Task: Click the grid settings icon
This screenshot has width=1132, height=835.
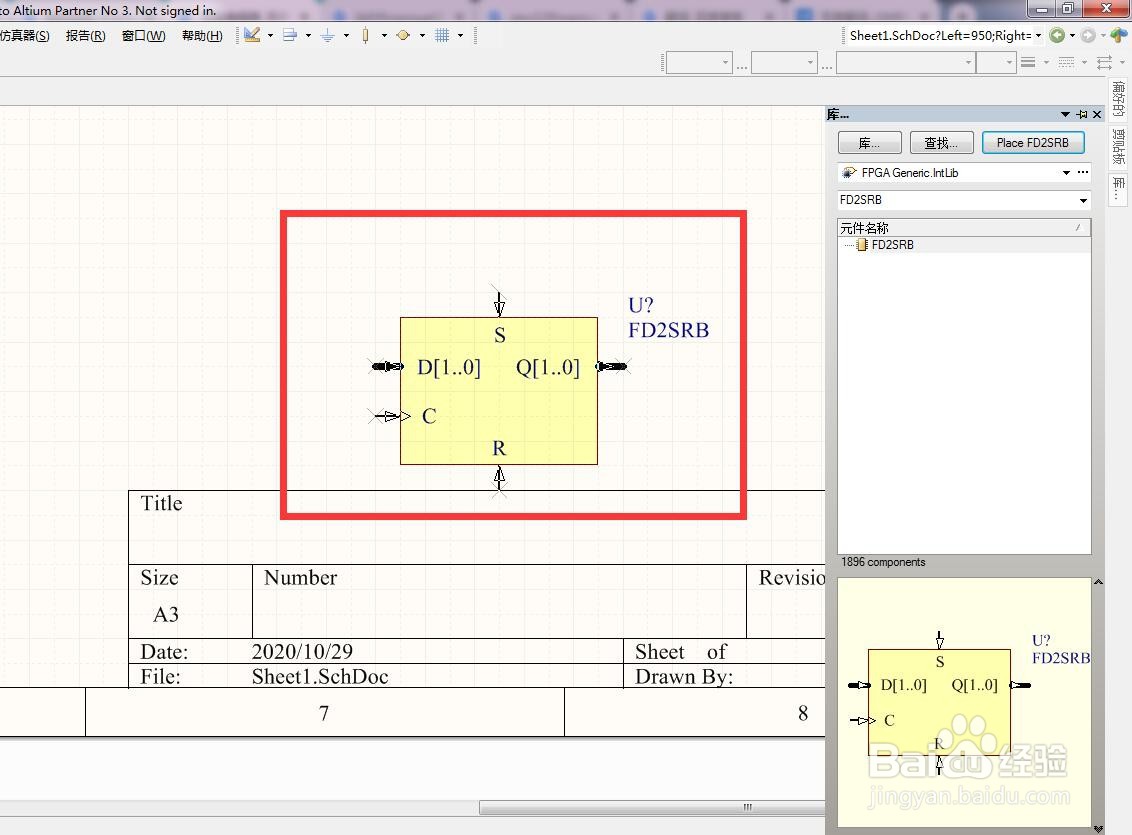Action: point(442,35)
